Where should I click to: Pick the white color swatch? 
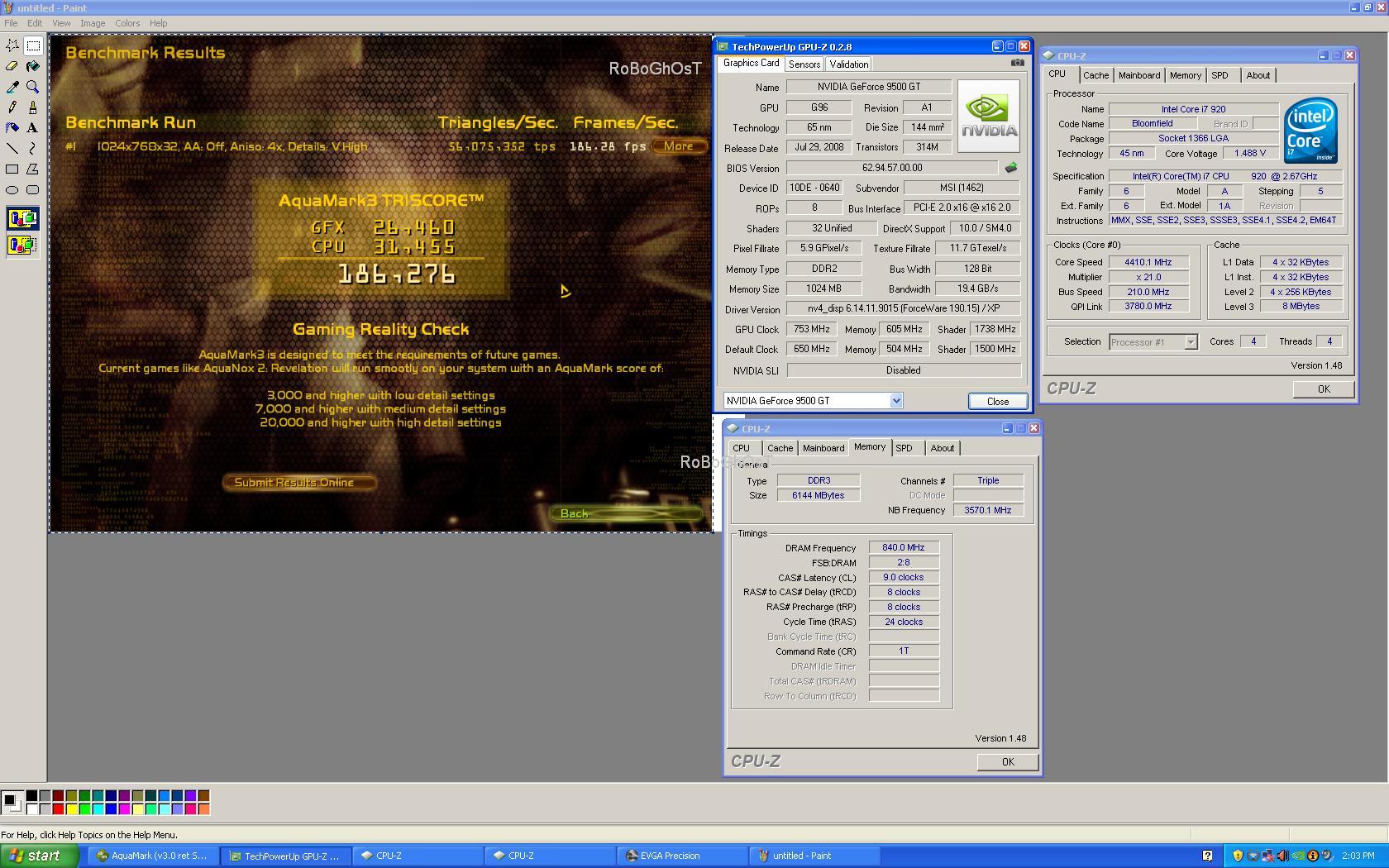tap(31, 809)
